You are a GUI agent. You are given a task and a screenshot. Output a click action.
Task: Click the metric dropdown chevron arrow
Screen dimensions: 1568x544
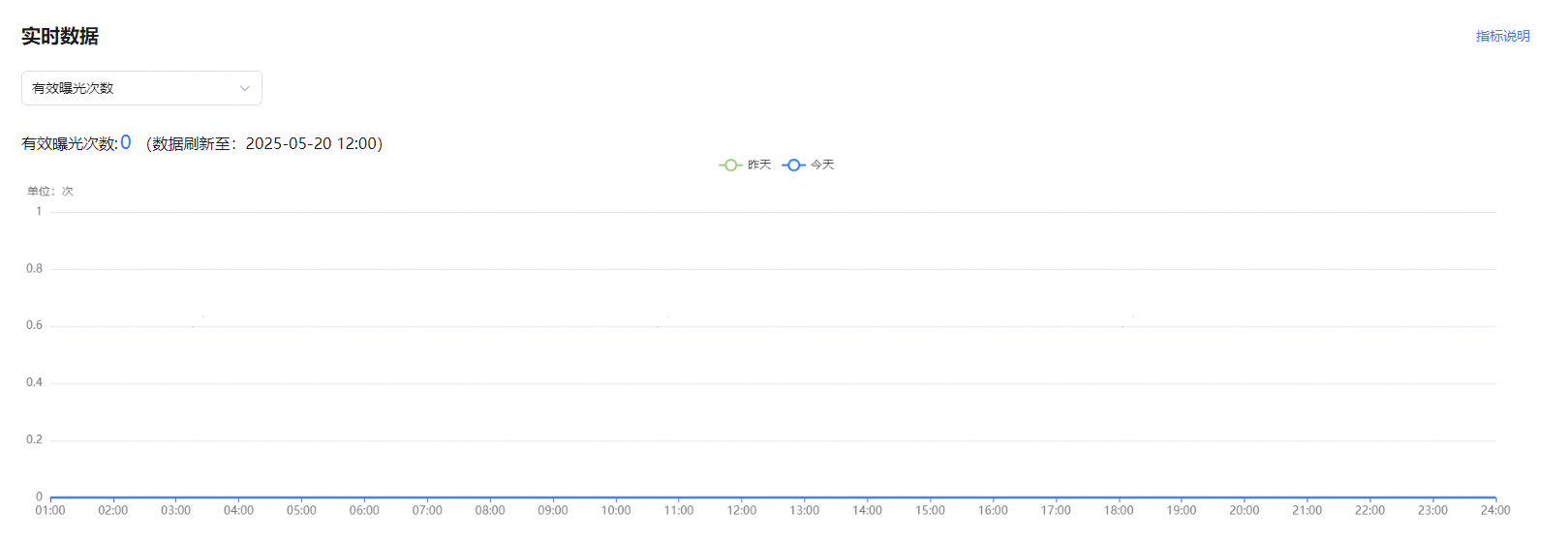coord(245,88)
